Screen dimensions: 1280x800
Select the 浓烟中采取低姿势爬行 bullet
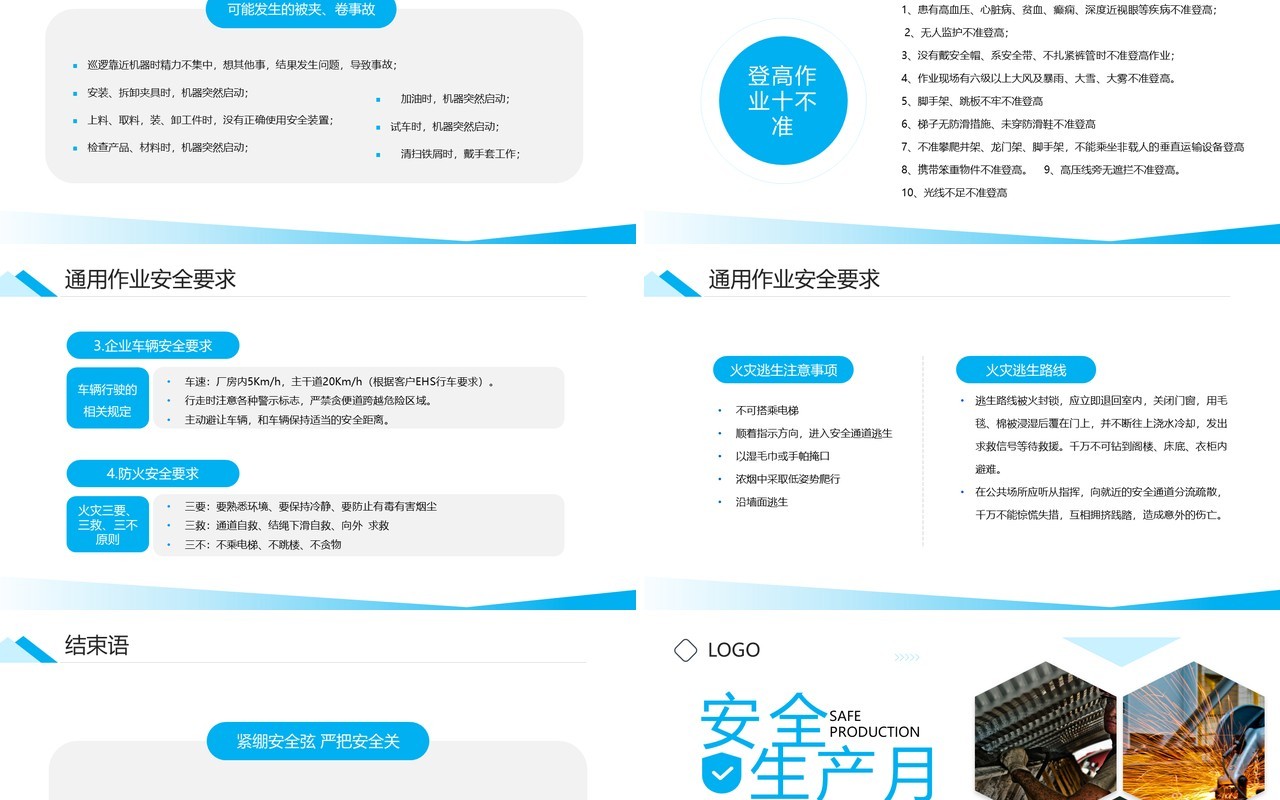(787, 479)
